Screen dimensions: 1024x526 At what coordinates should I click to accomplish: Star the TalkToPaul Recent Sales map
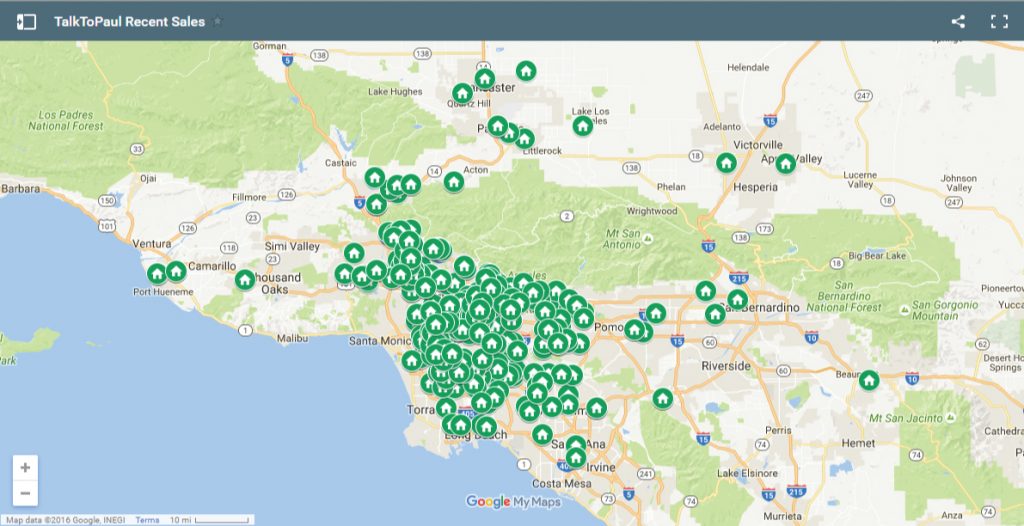click(x=217, y=22)
